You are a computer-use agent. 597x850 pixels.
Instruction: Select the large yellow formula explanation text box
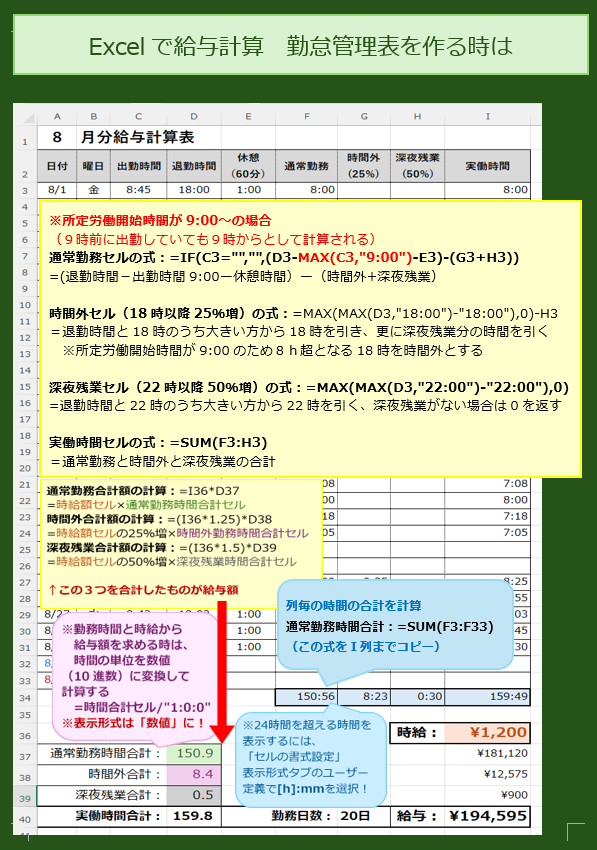310,339
